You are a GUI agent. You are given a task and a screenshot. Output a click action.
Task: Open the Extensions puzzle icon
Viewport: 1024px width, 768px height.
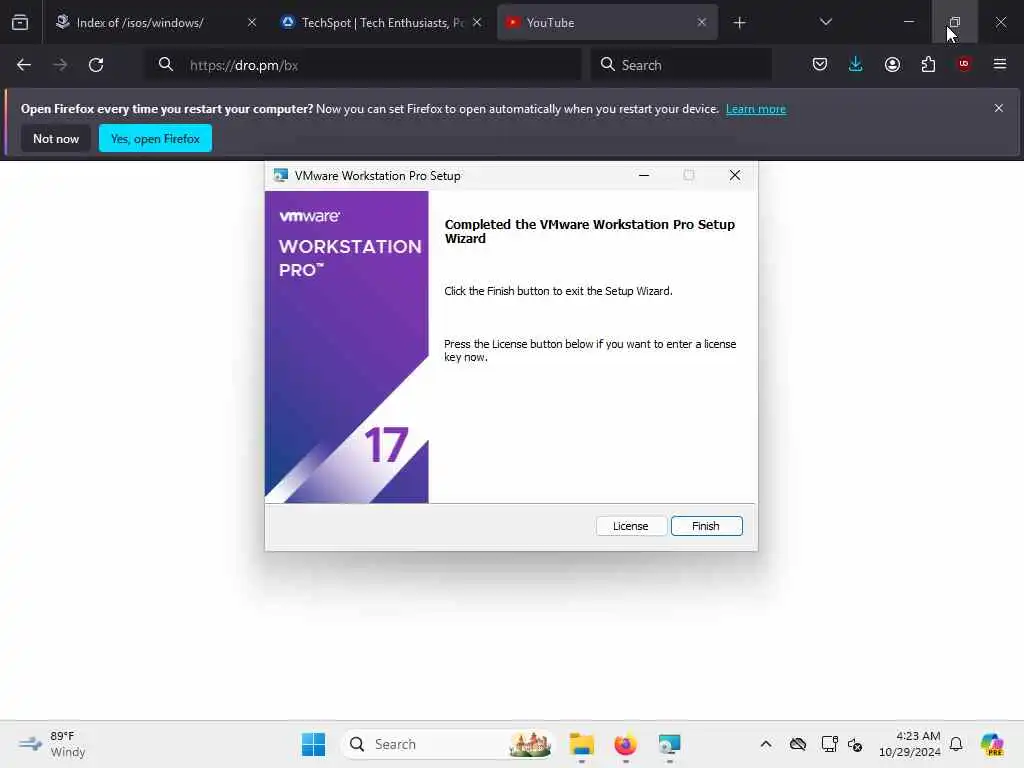928,64
